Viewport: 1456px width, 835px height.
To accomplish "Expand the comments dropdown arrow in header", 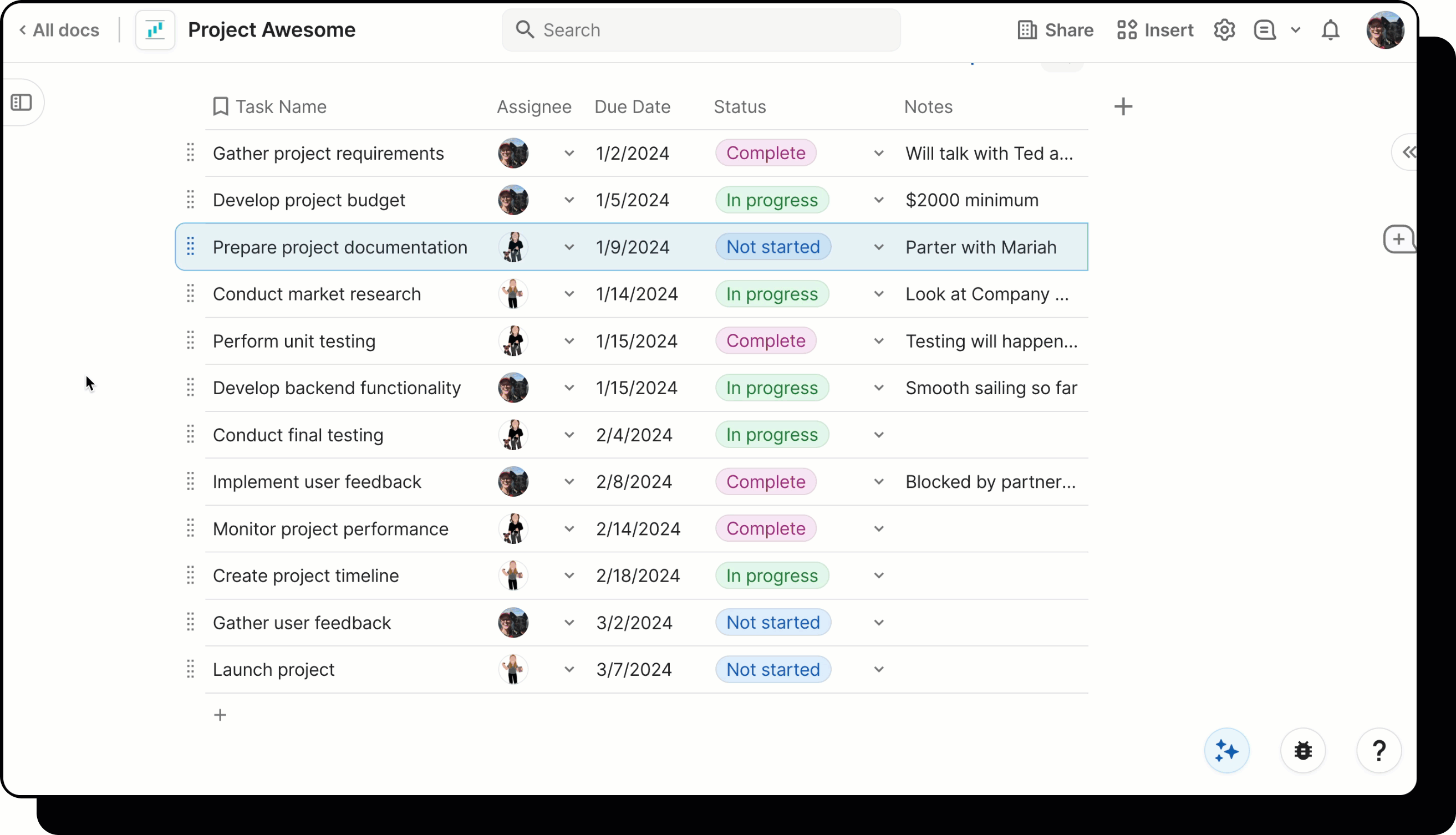I will coord(1295,30).
